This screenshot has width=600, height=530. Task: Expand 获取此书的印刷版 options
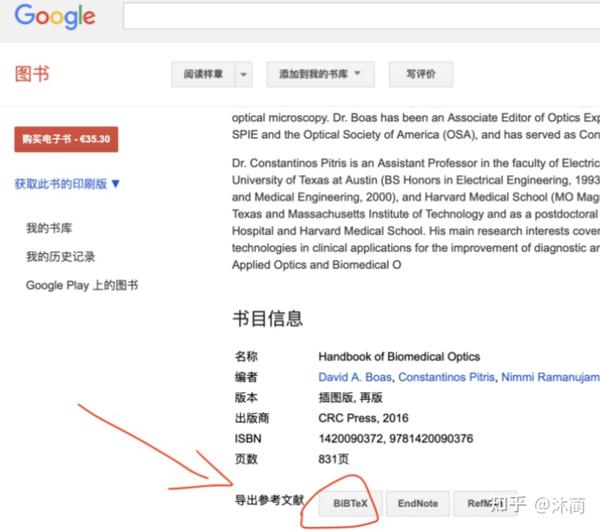point(67,184)
